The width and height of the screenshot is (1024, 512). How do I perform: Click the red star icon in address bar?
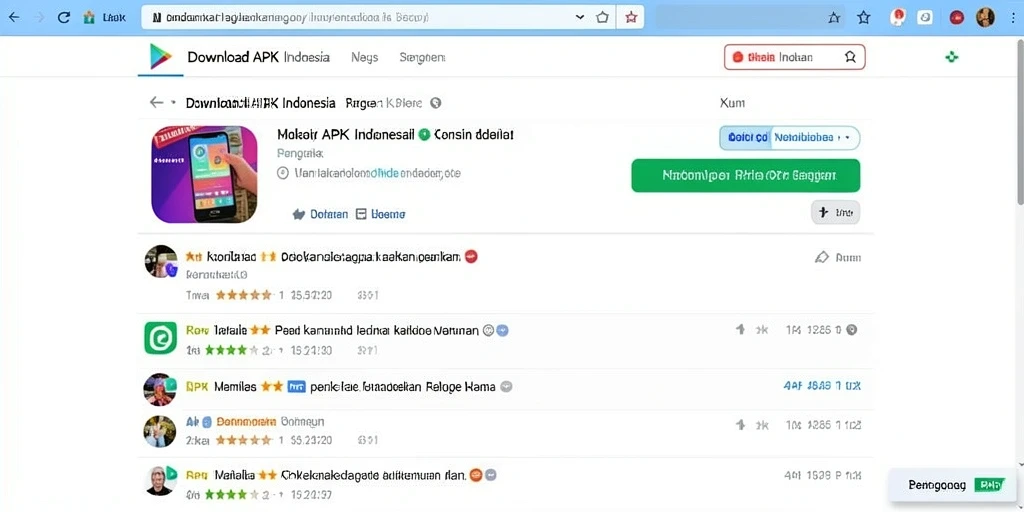(631, 18)
